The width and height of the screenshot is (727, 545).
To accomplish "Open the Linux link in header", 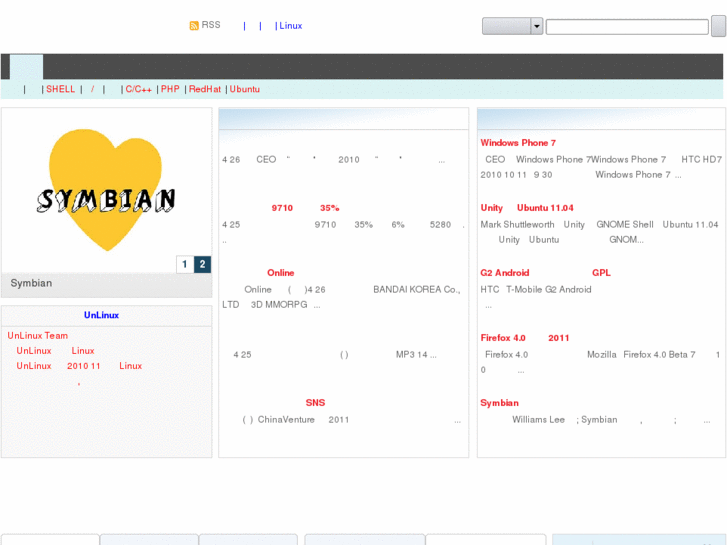I will tap(290, 26).
